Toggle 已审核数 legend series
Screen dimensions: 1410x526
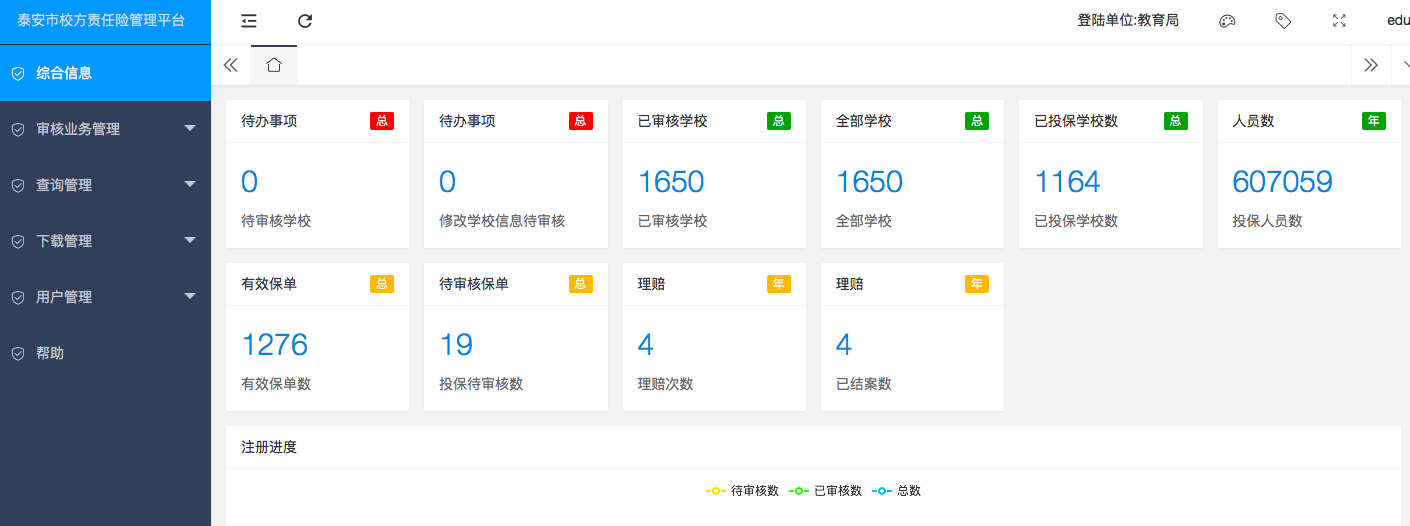[x=825, y=491]
